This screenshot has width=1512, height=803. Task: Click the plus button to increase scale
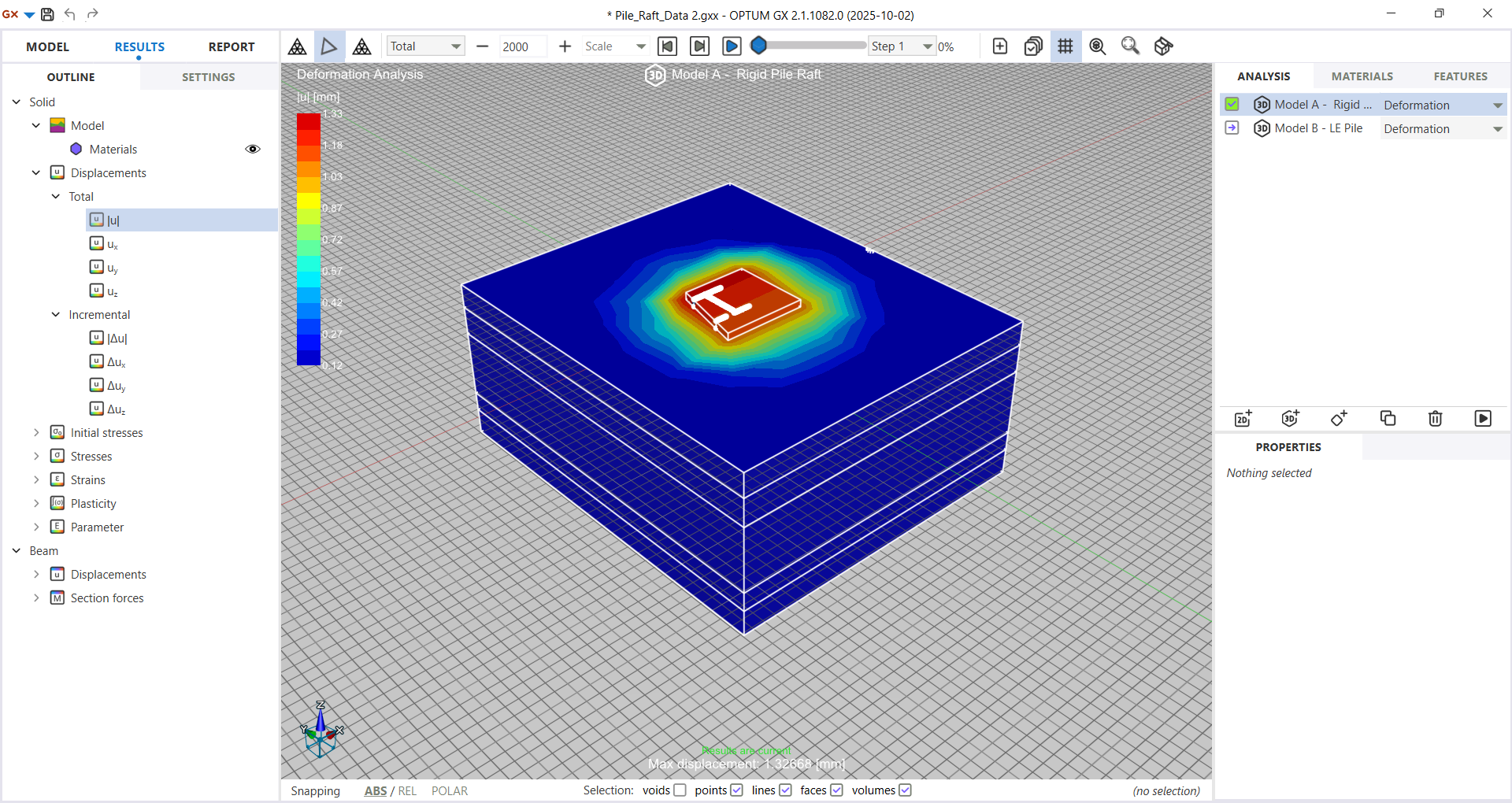coord(565,46)
